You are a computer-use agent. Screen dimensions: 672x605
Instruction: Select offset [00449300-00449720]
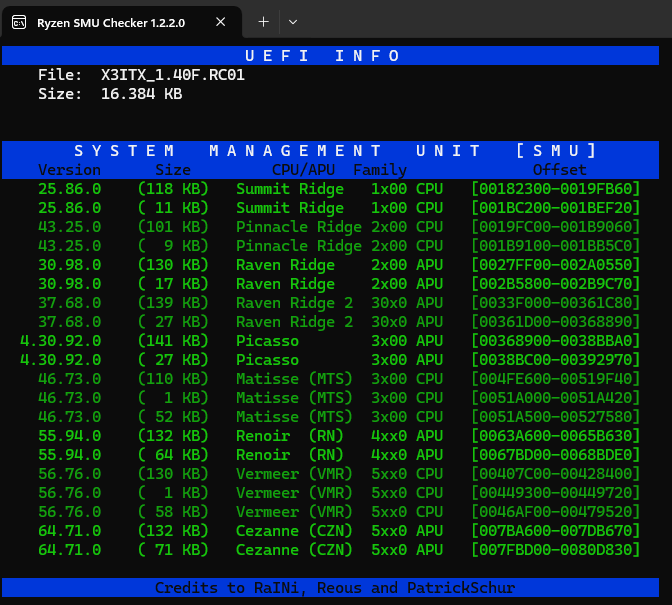555,493
